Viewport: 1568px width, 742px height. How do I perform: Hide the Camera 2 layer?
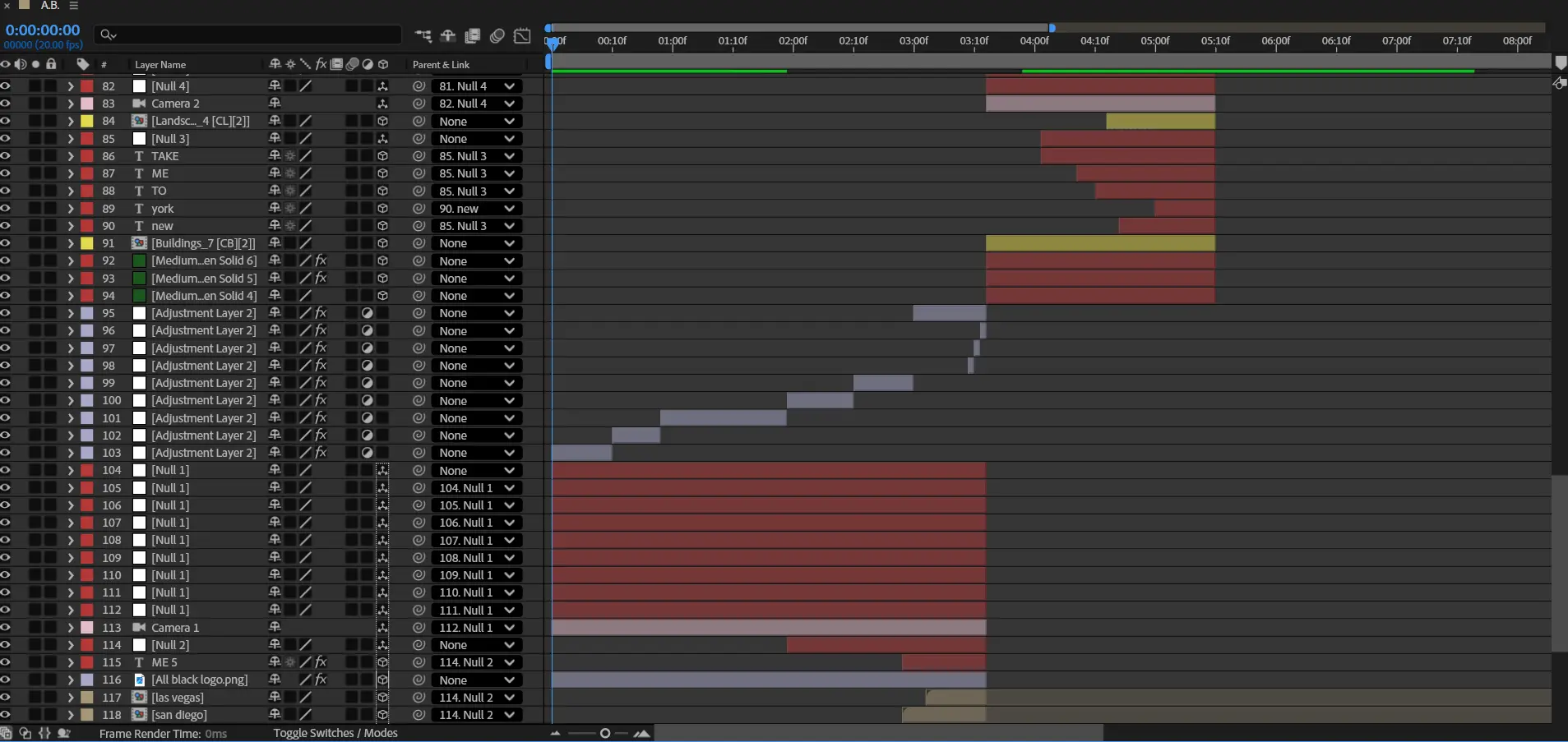6,104
